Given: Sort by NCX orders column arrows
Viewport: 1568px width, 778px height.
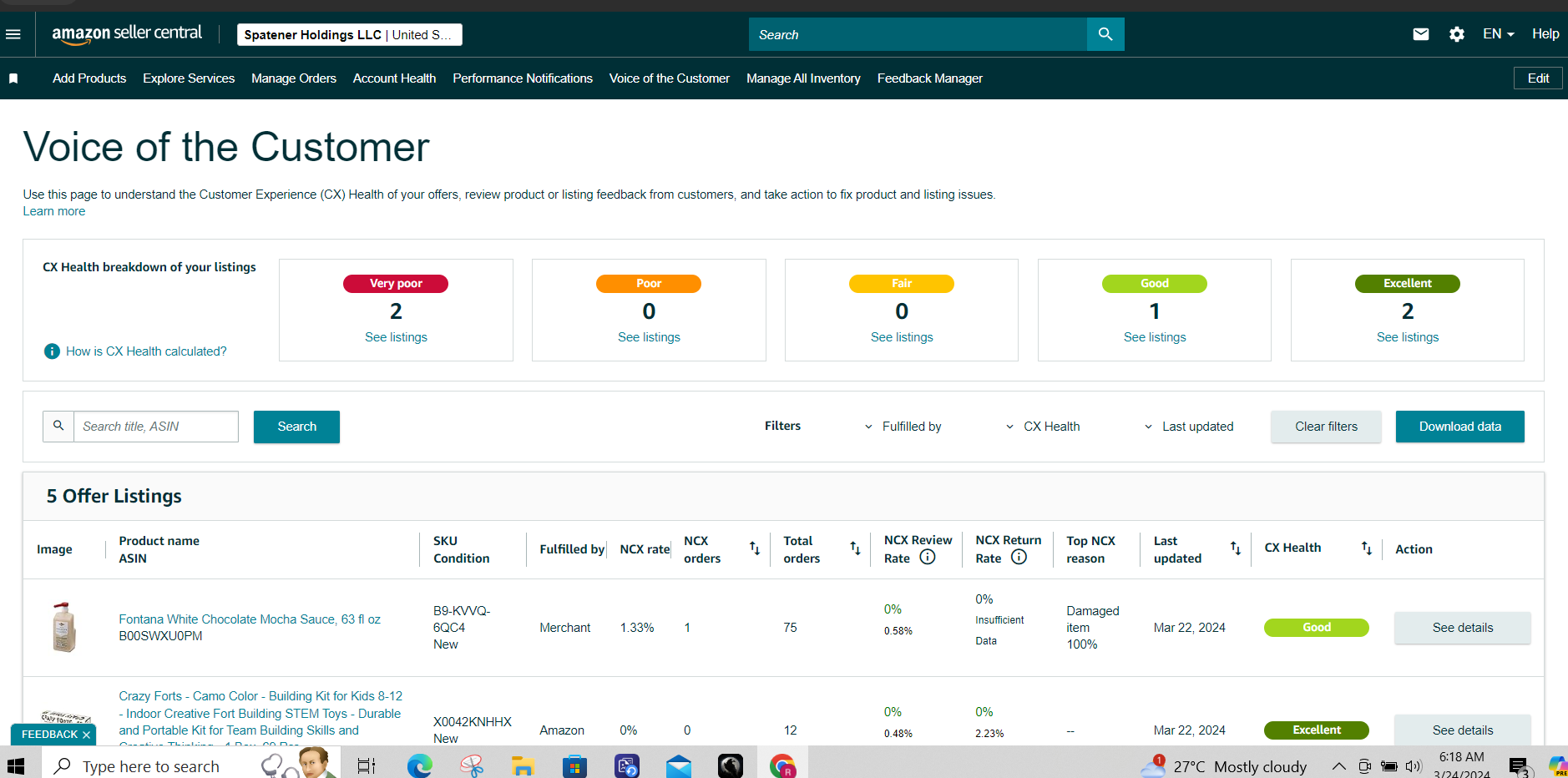Looking at the screenshot, I should (x=755, y=548).
